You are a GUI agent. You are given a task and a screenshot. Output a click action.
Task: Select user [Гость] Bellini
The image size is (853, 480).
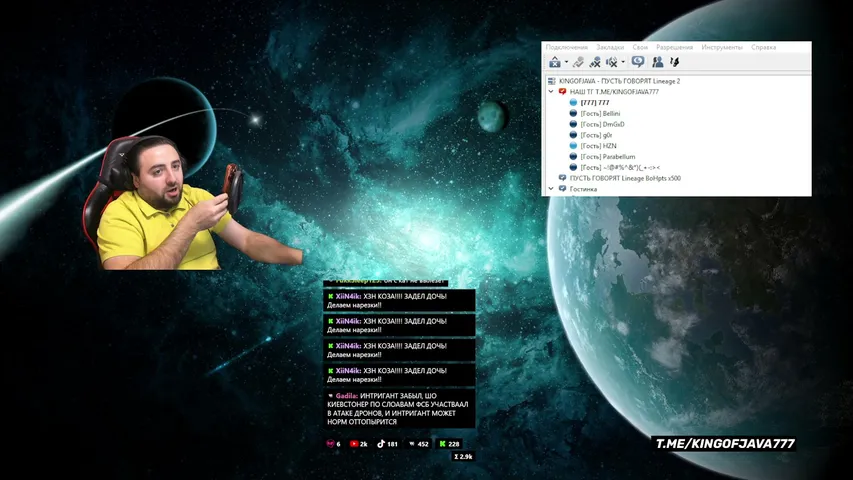pos(600,113)
